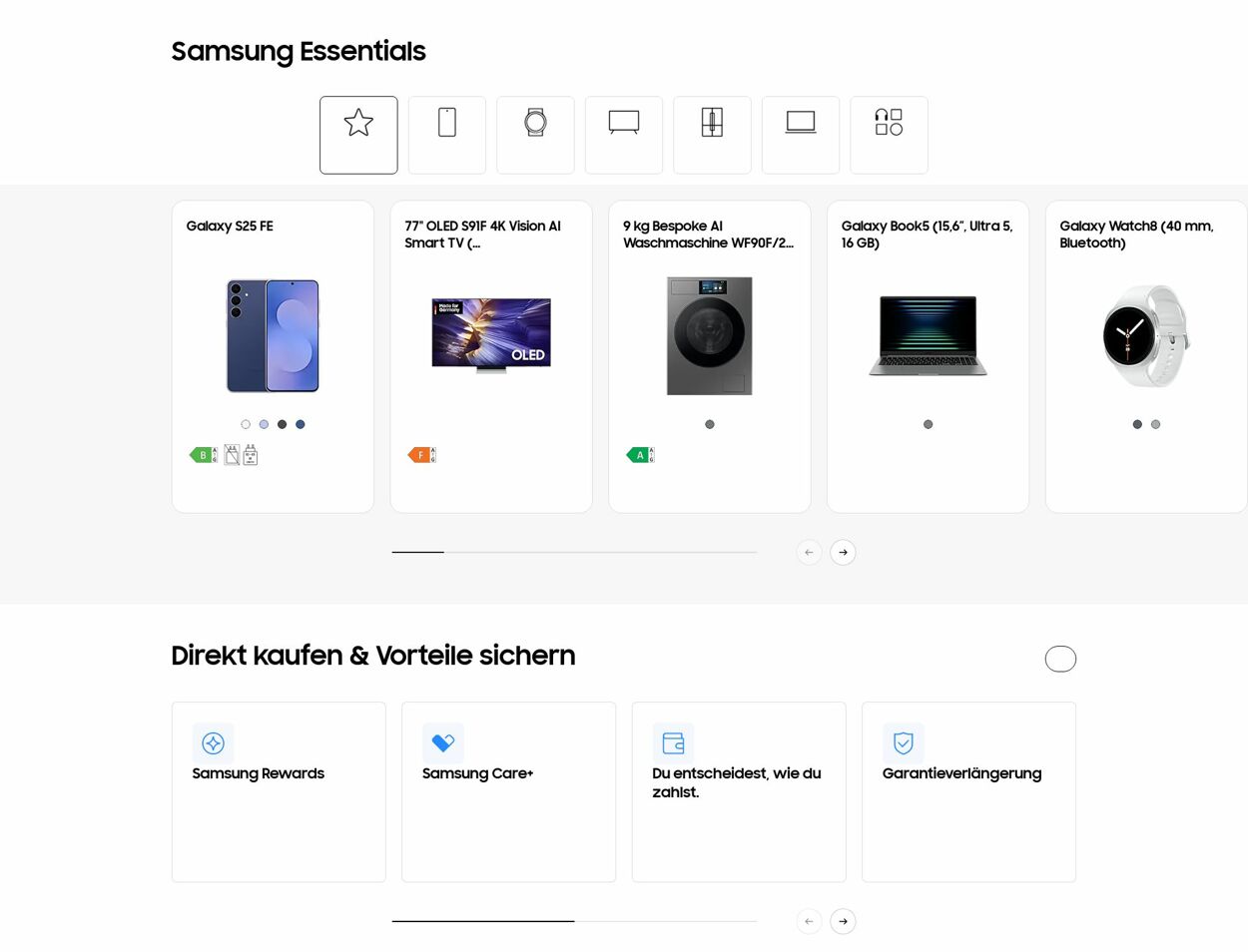Click the Vorteile carousel progress bar
The width and height of the screenshot is (1248, 952).
point(574,921)
